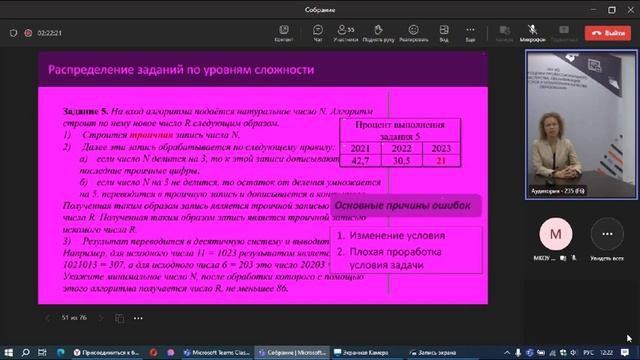Click the purple taskbar app icon

coord(171,352)
